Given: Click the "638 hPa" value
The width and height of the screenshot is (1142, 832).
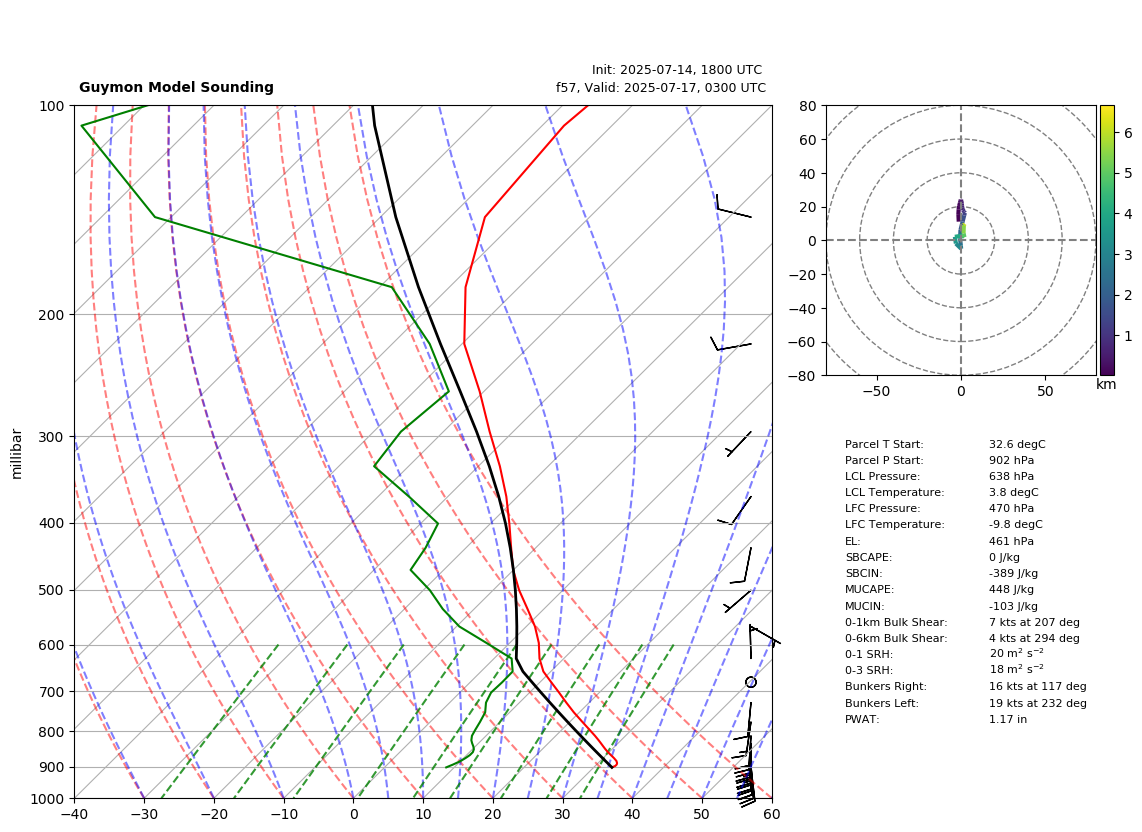Looking at the screenshot, I should pos(1011,476).
